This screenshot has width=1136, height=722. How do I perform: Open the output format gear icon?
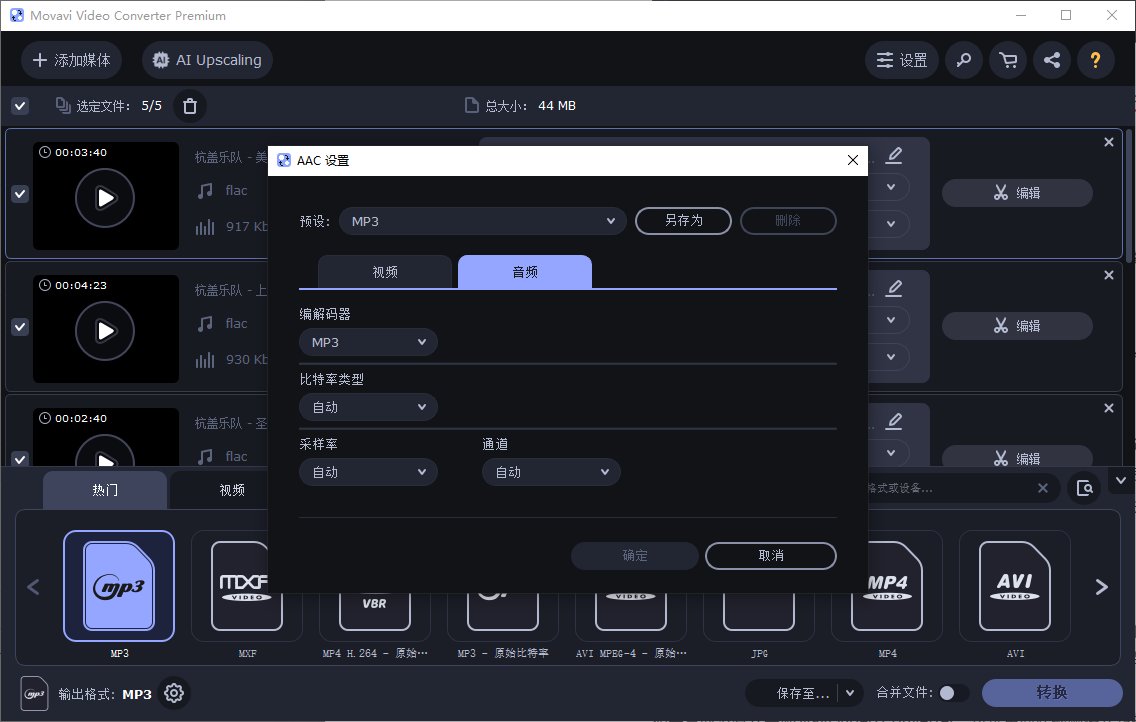point(173,693)
